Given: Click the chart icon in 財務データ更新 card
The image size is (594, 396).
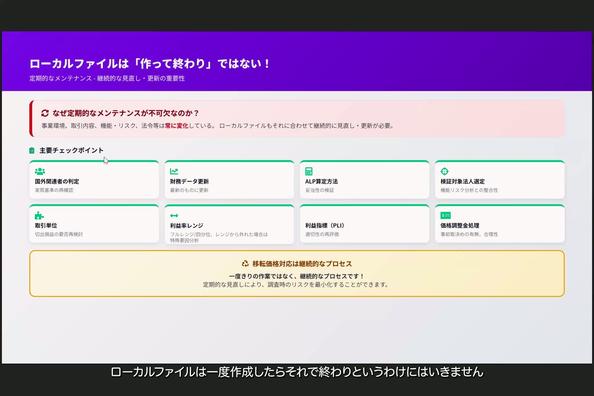Looking at the screenshot, I should (174, 171).
